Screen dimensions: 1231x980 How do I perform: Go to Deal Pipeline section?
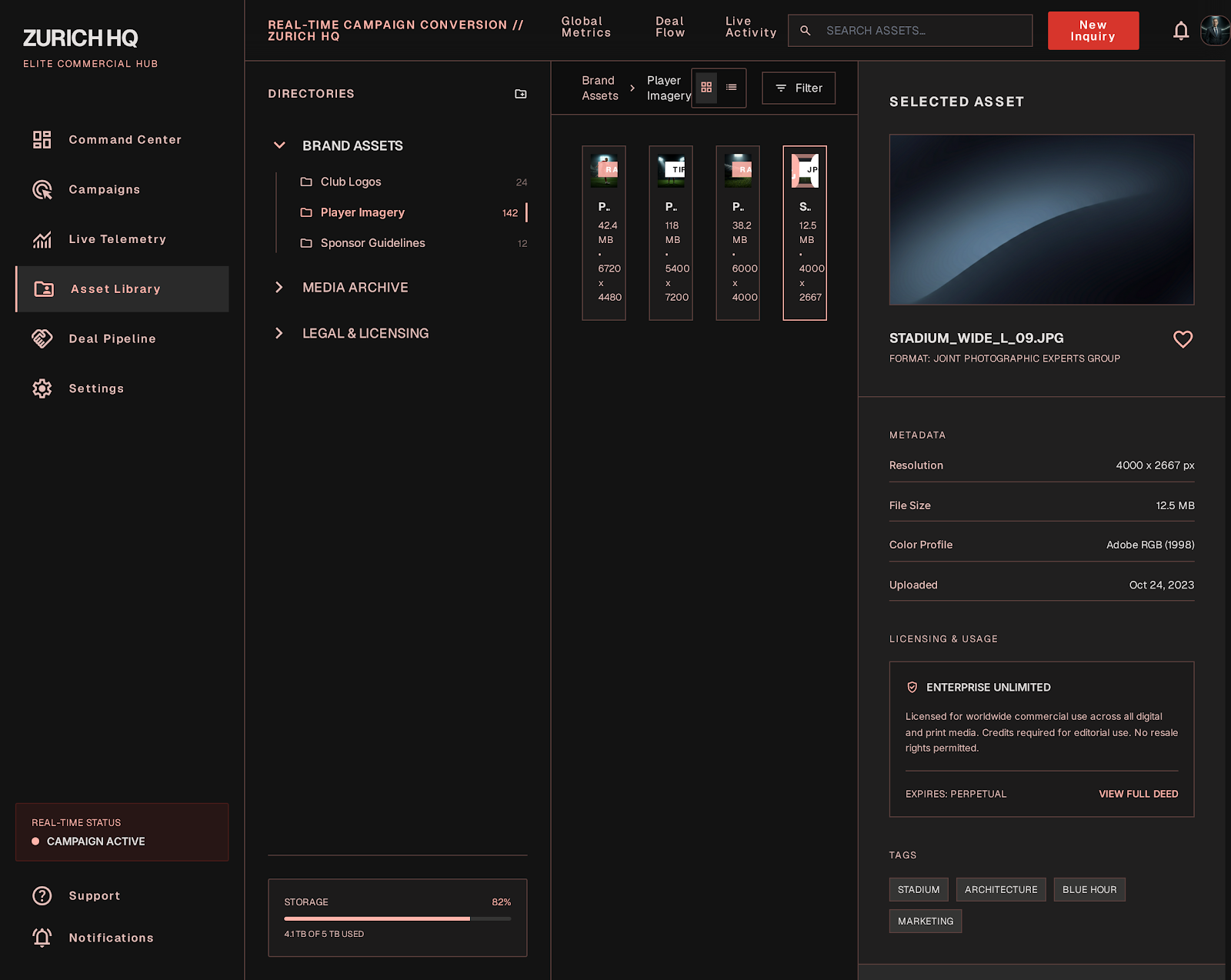pyautogui.click(x=122, y=338)
